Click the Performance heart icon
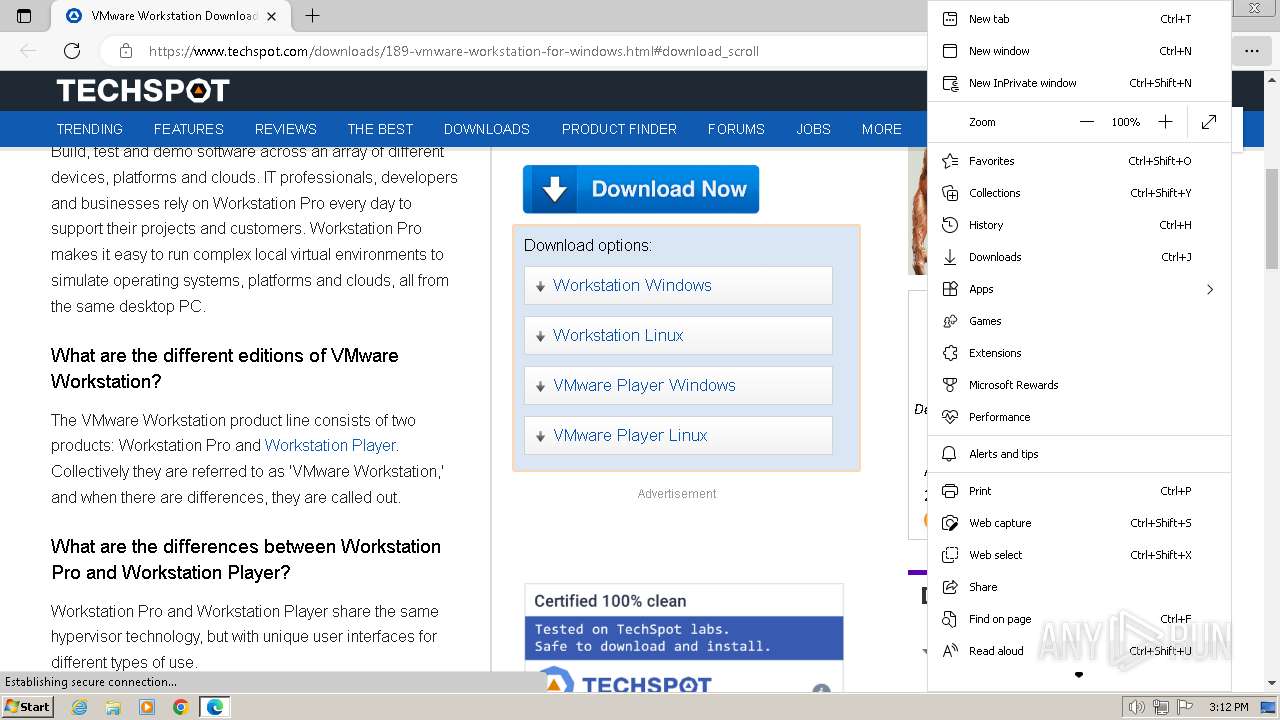The height and width of the screenshot is (720, 1280). click(x=950, y=417)
